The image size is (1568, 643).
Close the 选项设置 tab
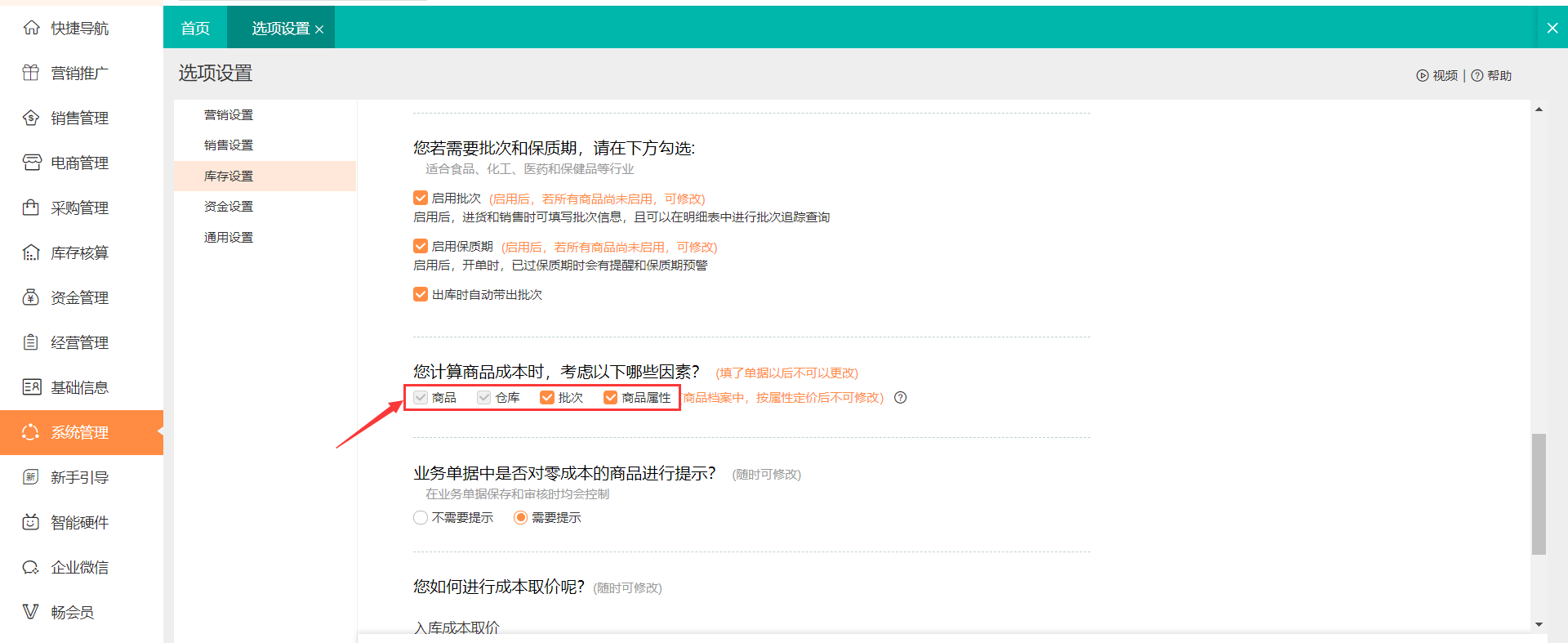pos(319,29)
